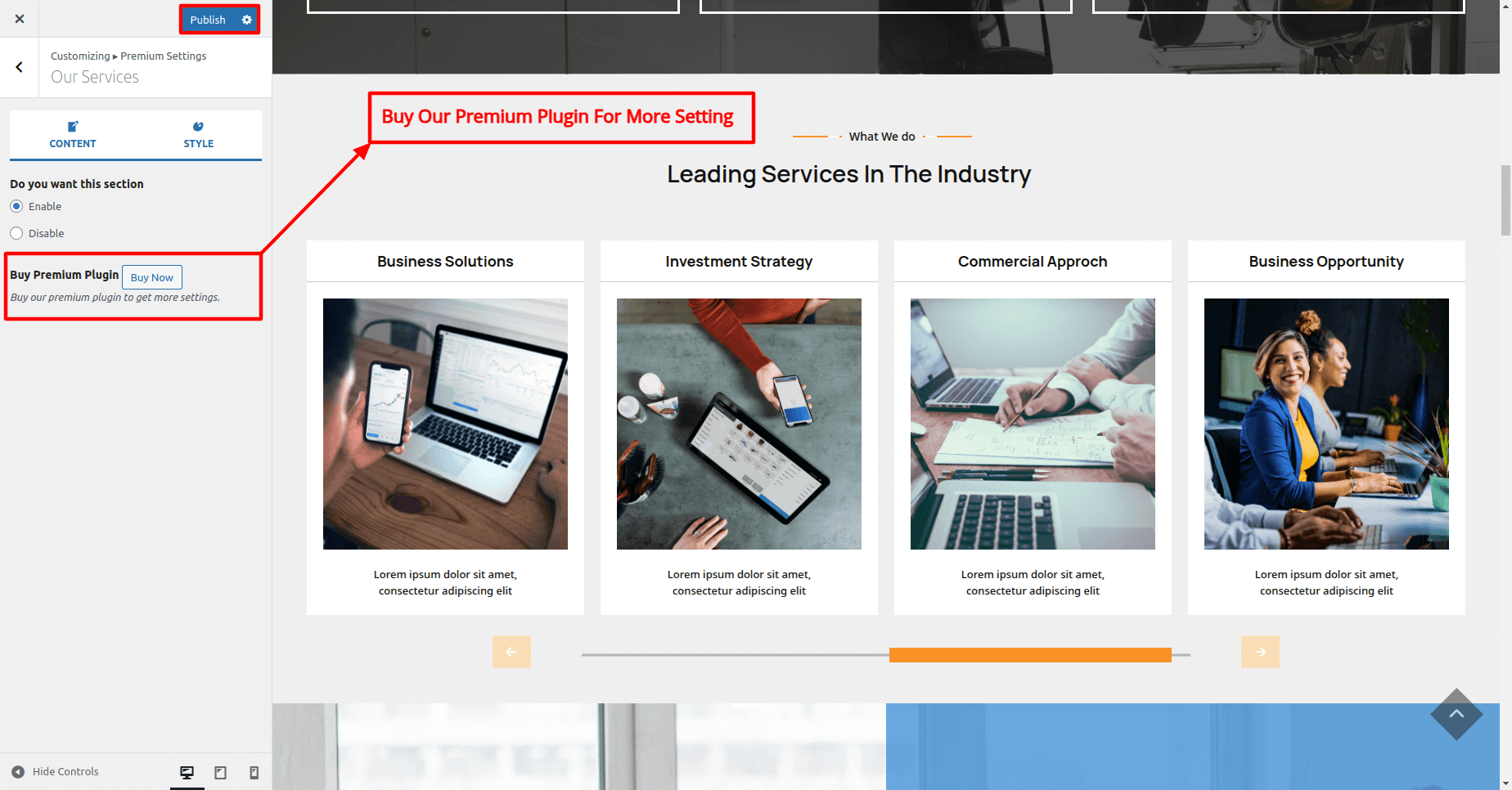1512x790 pixels.
Task: Go back using the left chevron
Action: tap(20, 67)
